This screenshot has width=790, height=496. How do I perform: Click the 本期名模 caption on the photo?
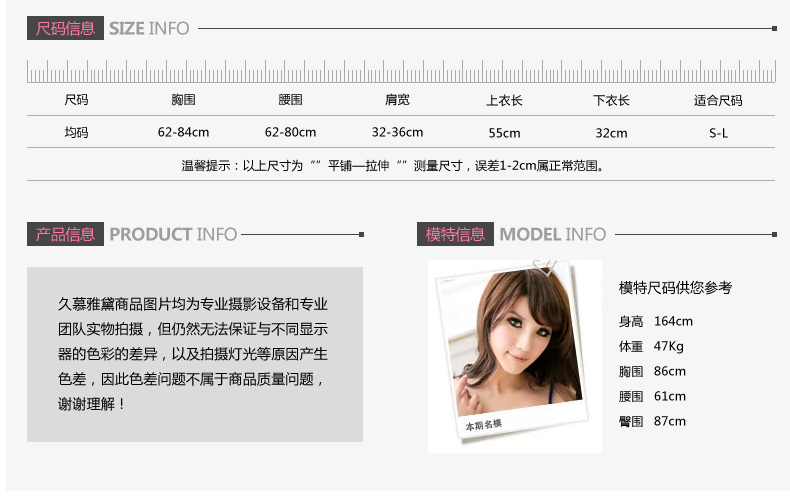point(483,424)
